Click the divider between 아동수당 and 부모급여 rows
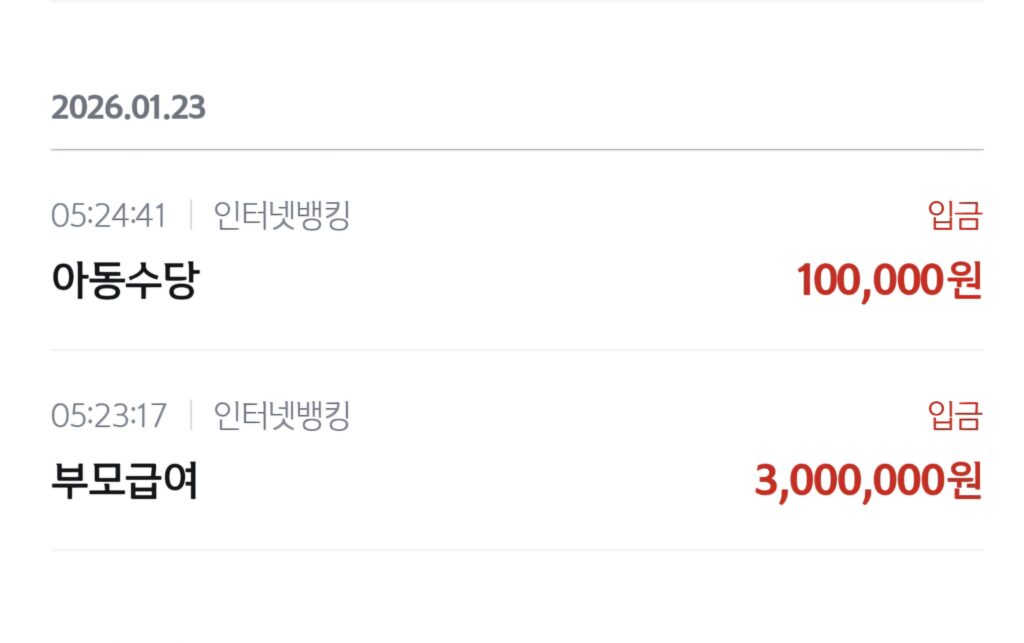This screenshot has width=1024, height=643. click(x=517, y=350)
